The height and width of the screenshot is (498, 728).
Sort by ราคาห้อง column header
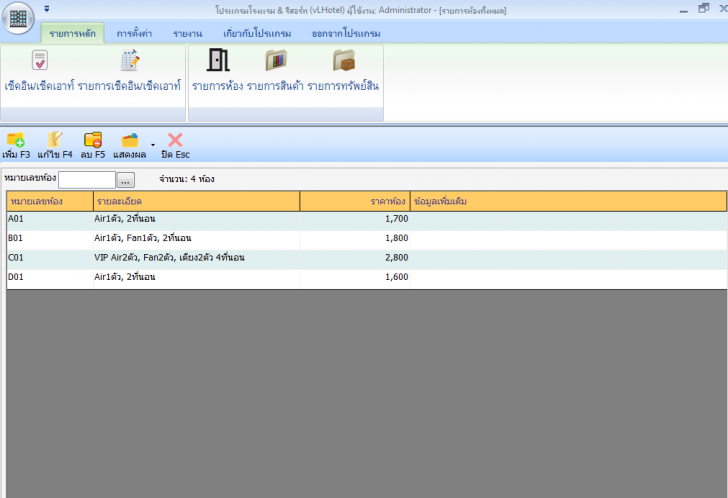click(355, 201)
